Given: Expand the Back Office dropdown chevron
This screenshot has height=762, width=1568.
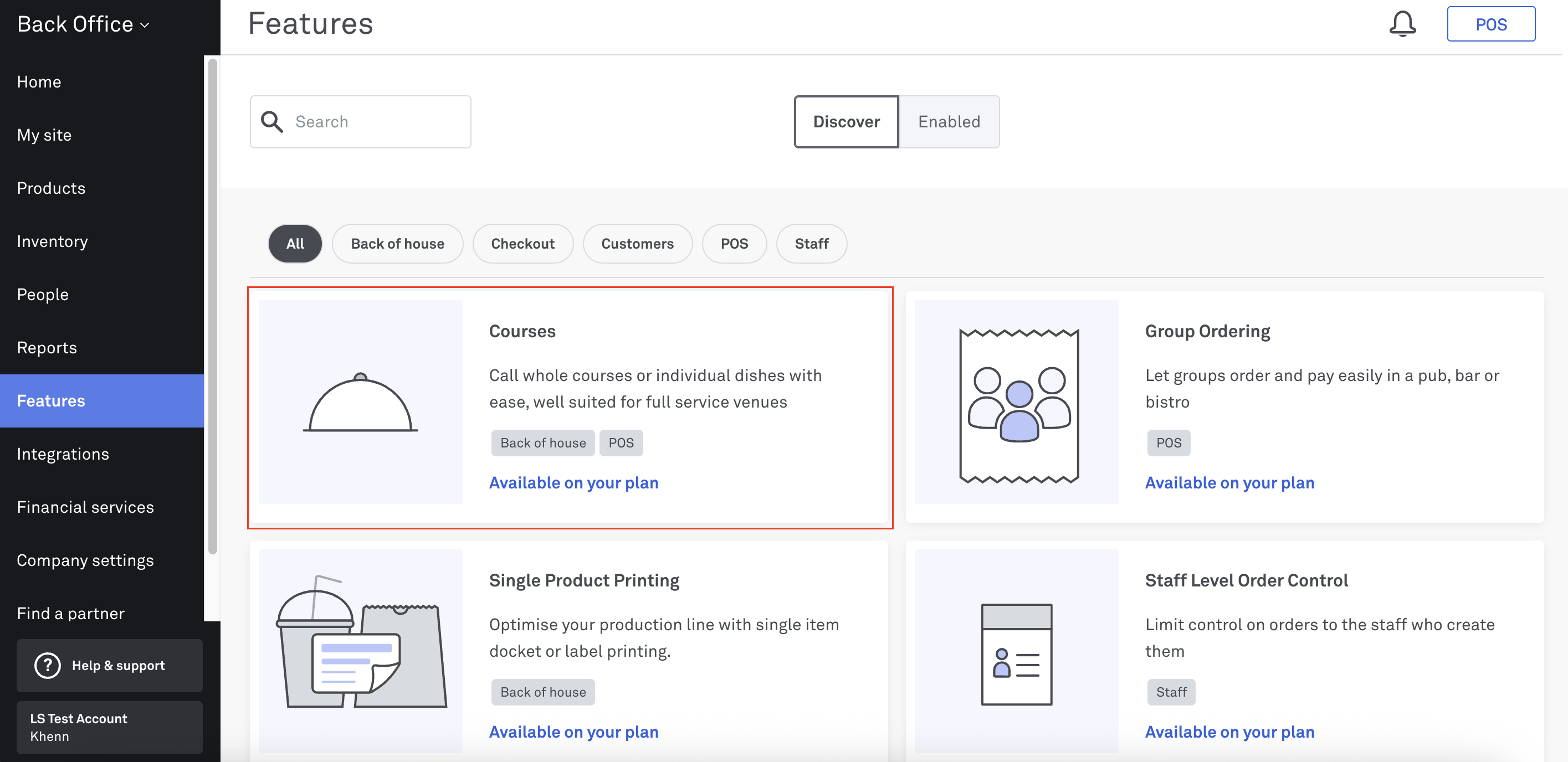Looking at the screenshot, I should coord(145,25).
